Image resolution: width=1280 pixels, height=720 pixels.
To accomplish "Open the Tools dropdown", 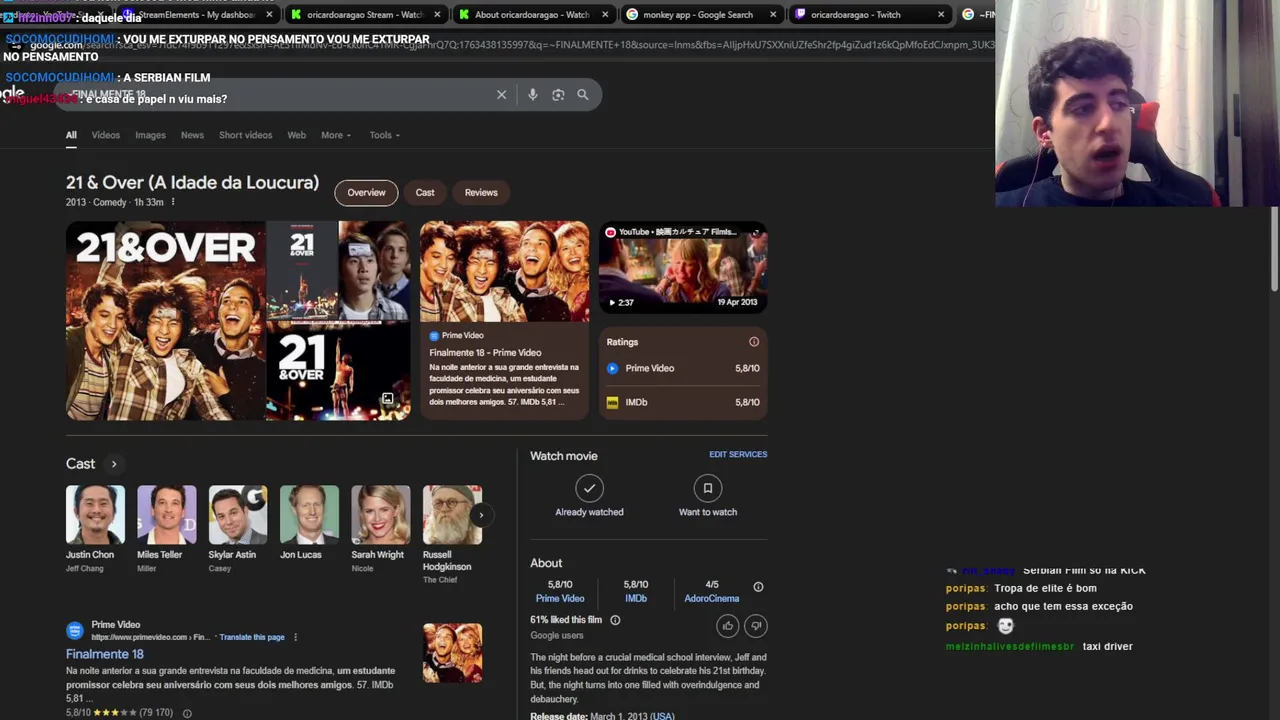I will (x=384, y=135).
